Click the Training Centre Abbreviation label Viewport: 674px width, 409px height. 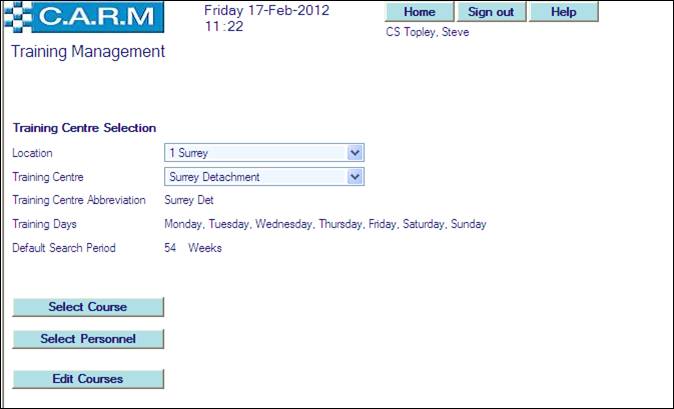click(x=79, y=200)
